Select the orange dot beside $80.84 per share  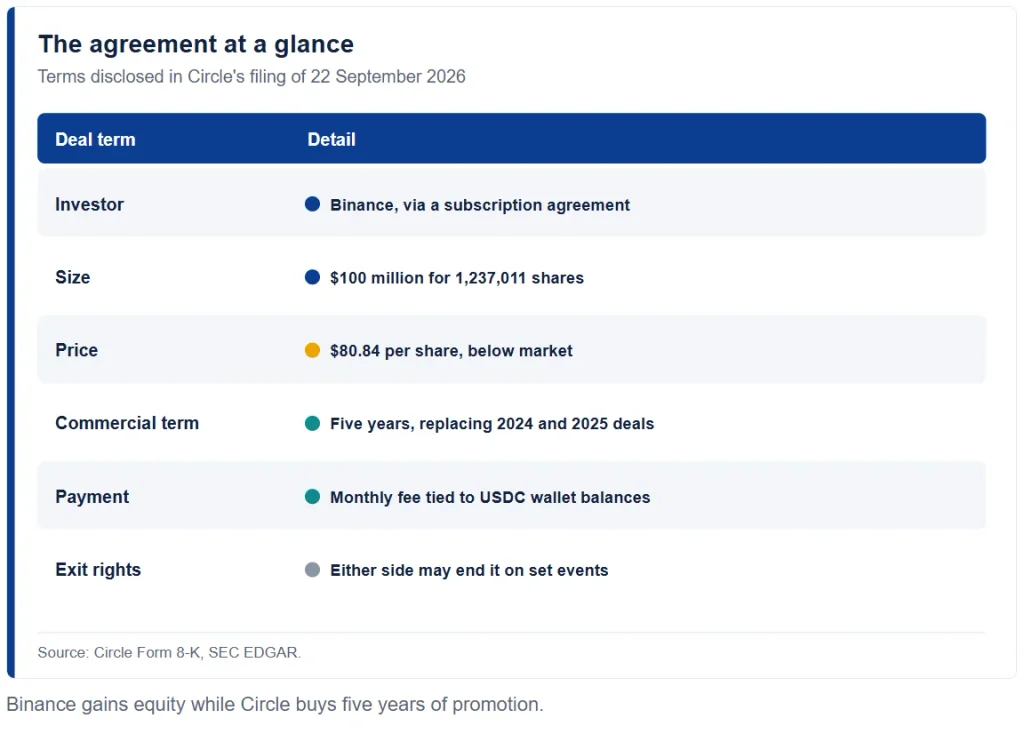click(312, 351)
